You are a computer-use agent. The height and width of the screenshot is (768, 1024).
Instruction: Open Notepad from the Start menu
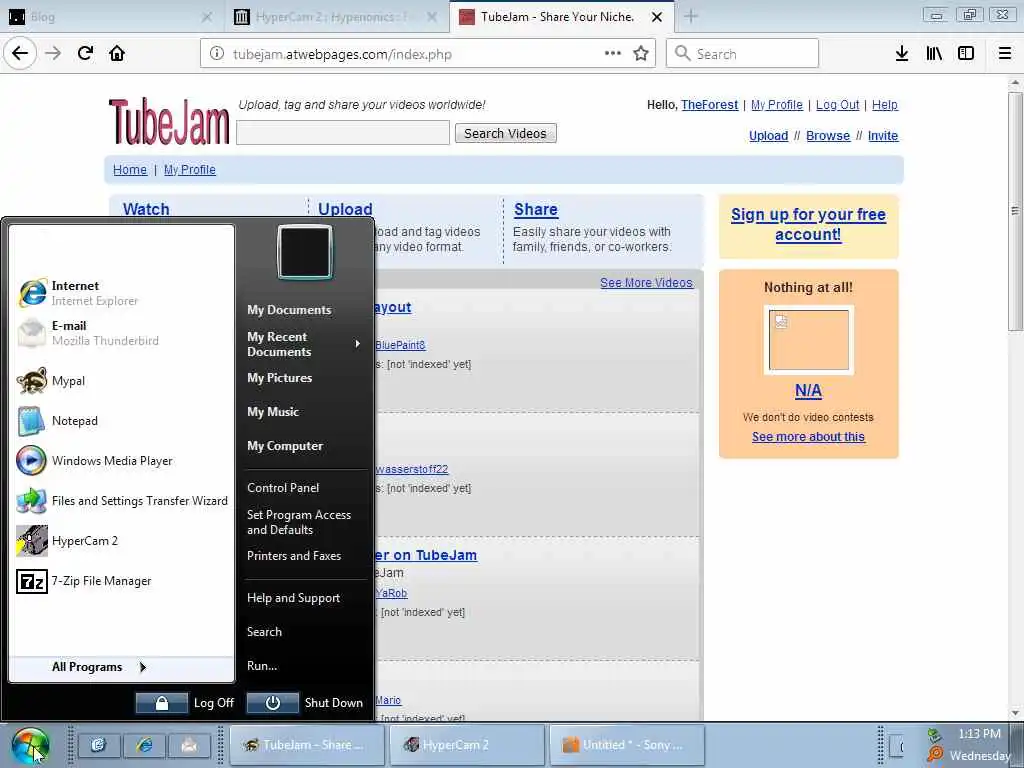coord(122,421)
